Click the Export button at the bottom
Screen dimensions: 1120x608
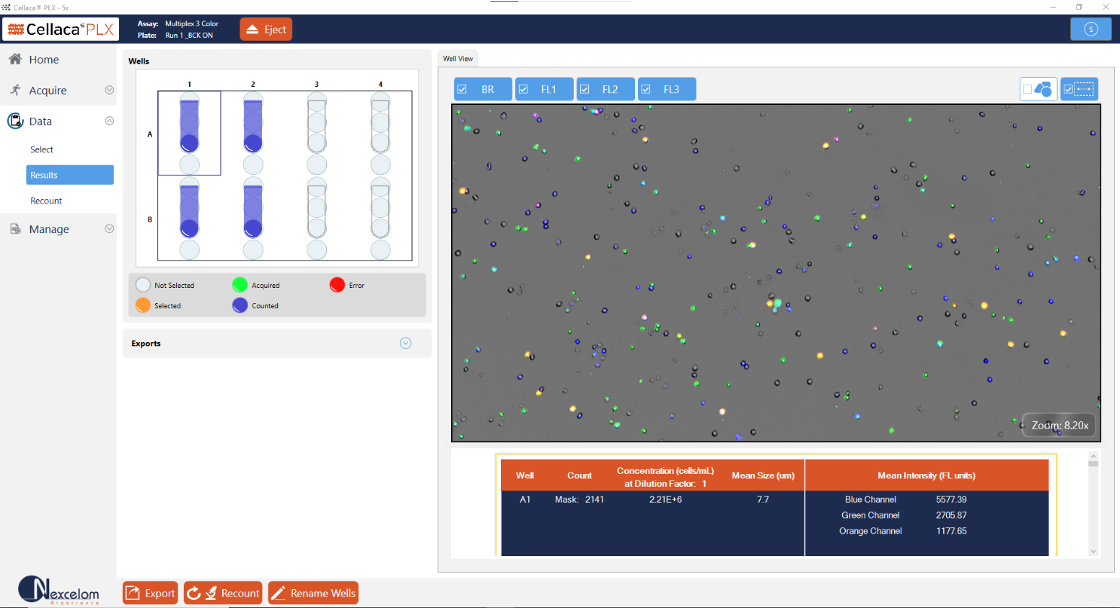pos(150,593)
